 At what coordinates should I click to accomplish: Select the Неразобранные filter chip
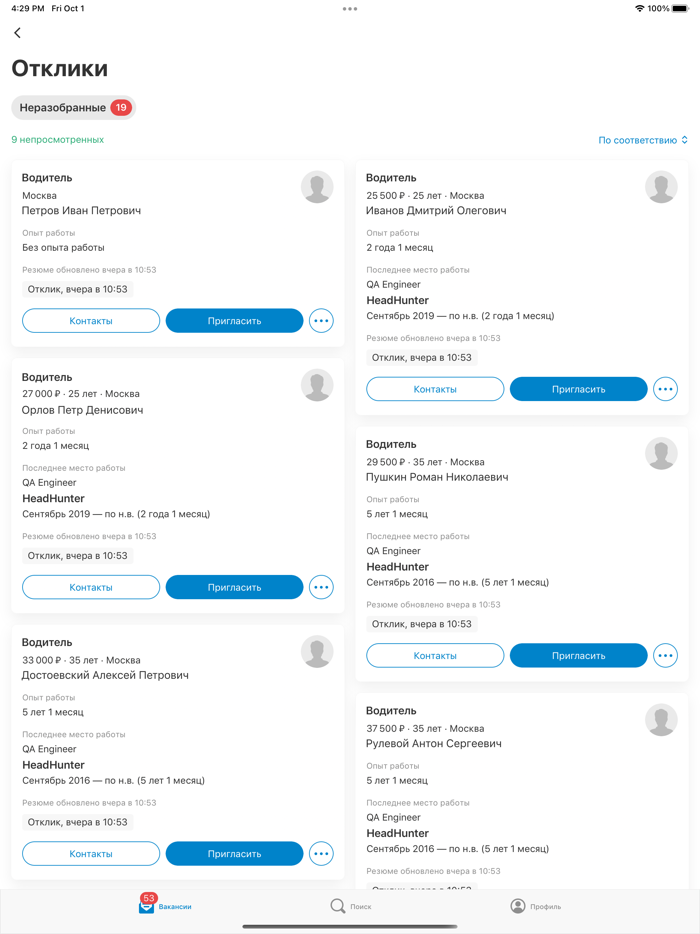click(x=74, y=107)
